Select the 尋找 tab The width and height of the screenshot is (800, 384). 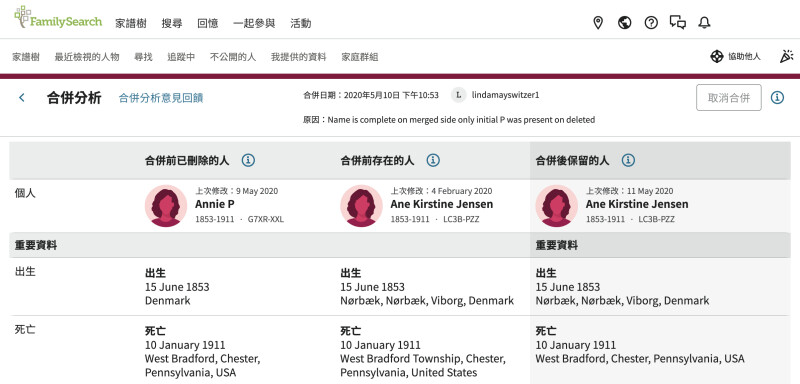click(143, 57)
